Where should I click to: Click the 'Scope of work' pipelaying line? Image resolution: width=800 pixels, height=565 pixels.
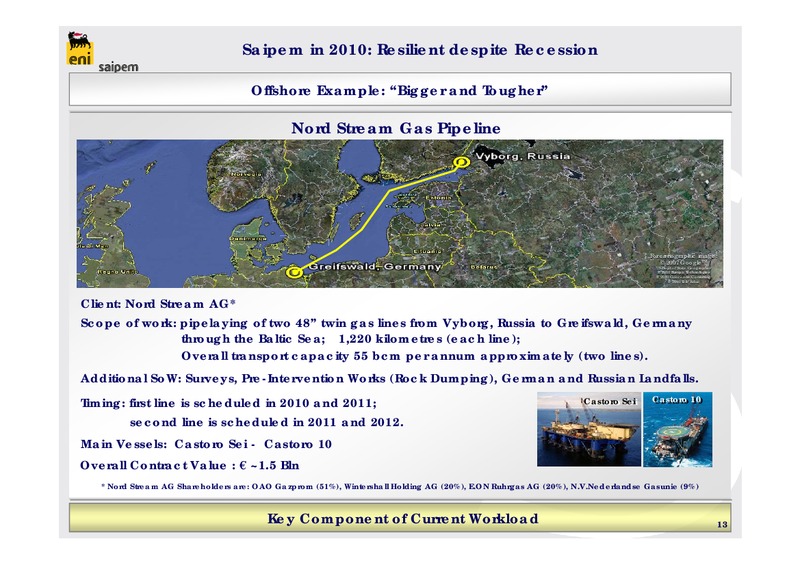click(x=386, y=323)
